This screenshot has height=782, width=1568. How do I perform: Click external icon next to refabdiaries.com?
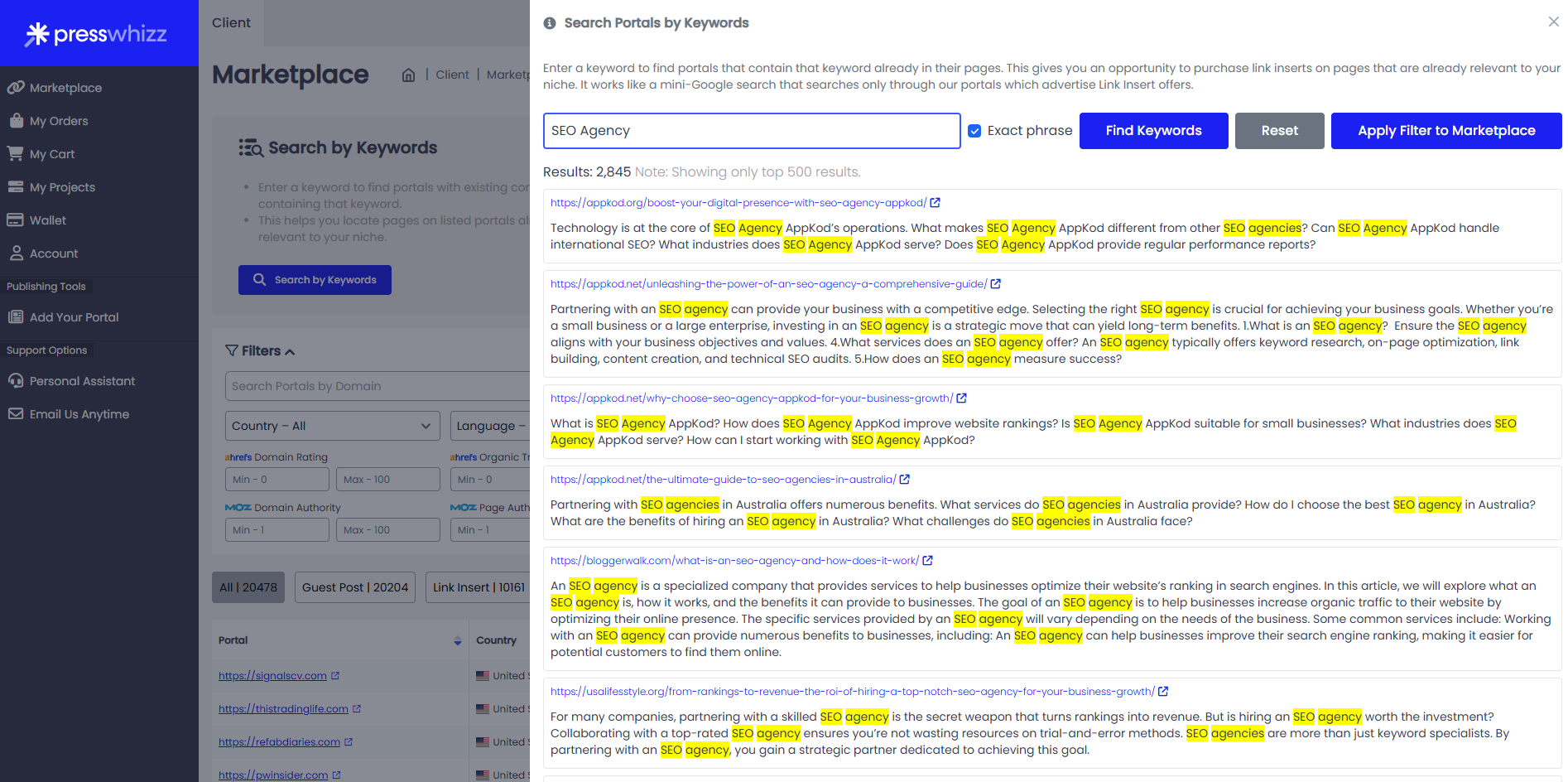tap(349, 742)
